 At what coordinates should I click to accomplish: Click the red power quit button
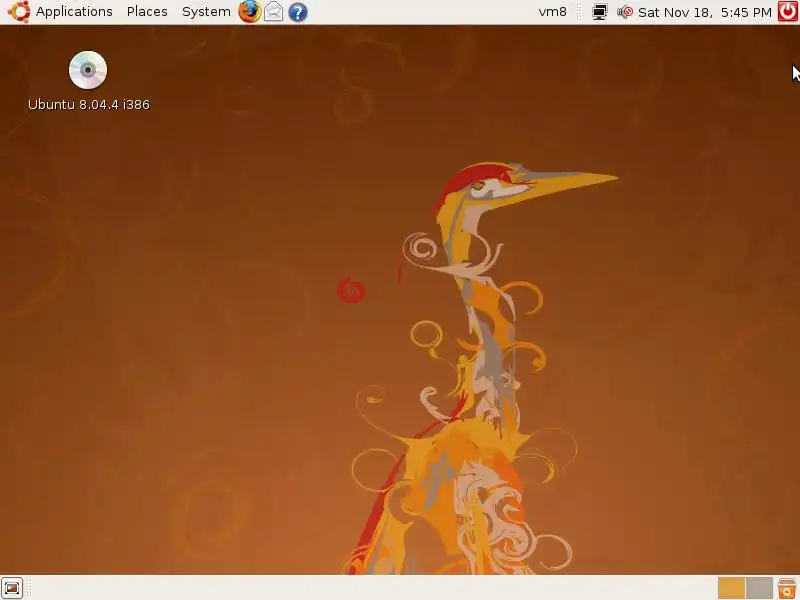point(787,12)
